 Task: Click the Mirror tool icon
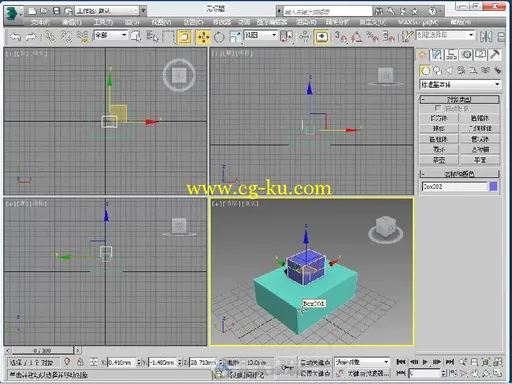click(486, 37)
